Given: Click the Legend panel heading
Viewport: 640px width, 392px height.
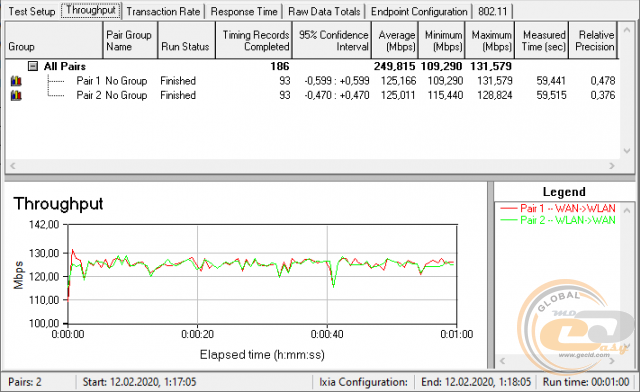Looking at the screenshot, I should point(564,192).
